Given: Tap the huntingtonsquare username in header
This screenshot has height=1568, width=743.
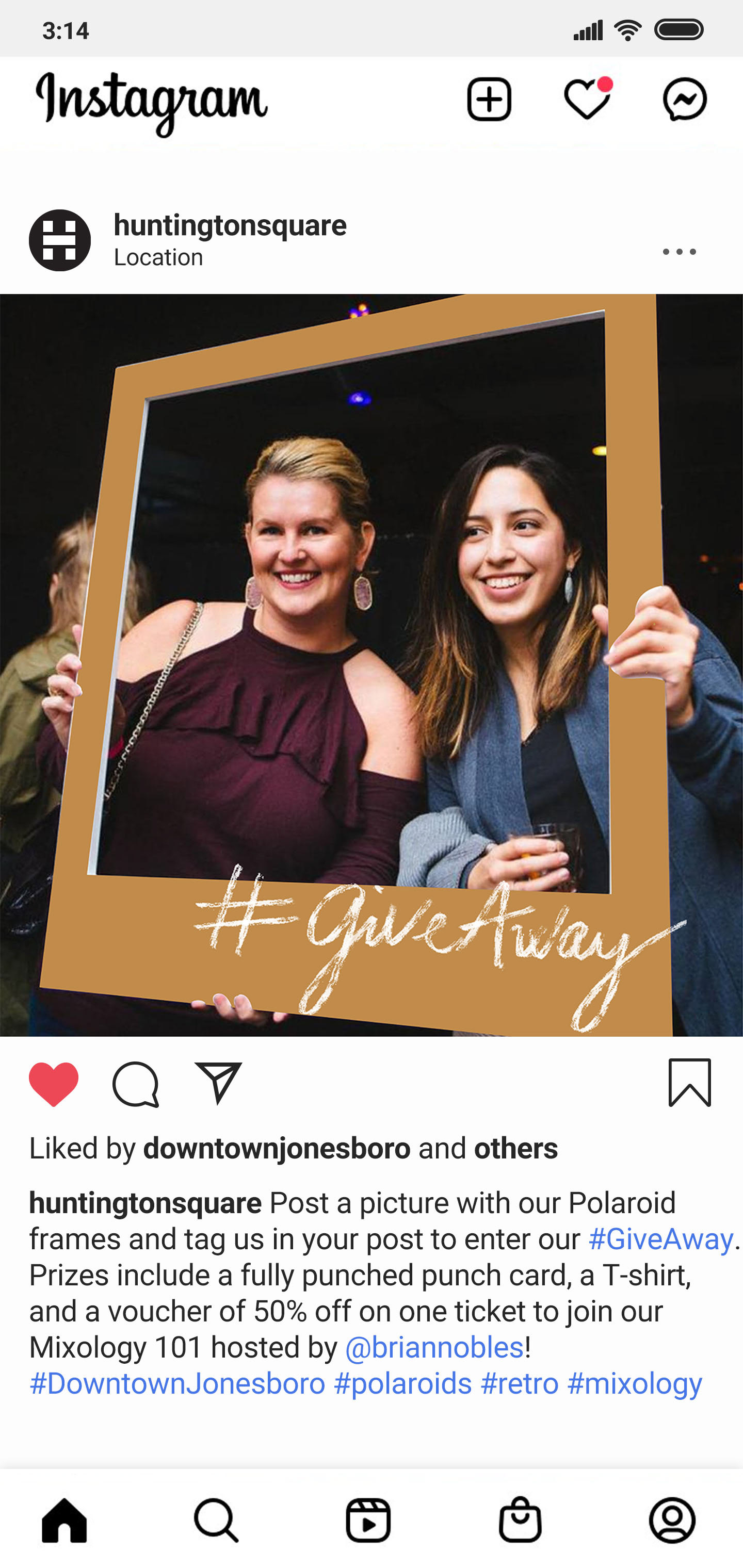Looking at the screenshot, I should (x=230, y=225).
